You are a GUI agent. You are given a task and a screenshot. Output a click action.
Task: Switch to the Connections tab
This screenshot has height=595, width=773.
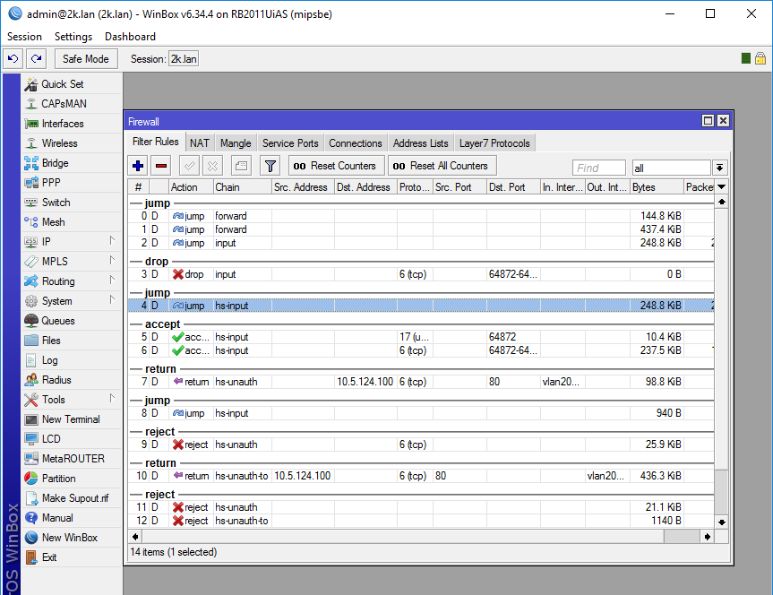click(x=355, y=143)
